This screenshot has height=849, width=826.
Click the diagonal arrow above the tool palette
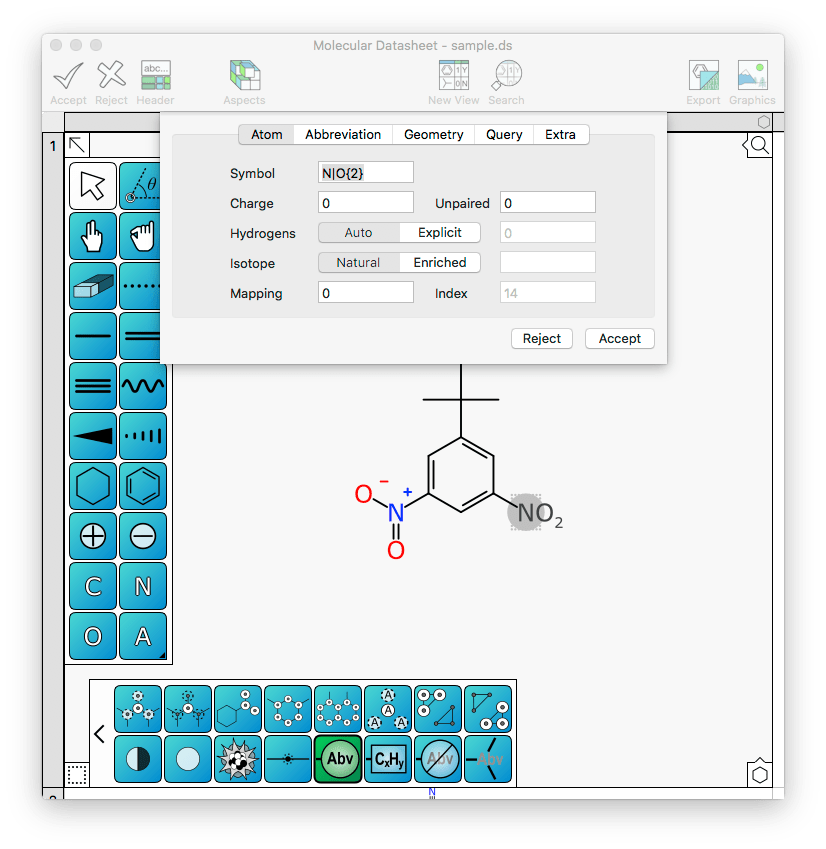click(x=77, y=146)
